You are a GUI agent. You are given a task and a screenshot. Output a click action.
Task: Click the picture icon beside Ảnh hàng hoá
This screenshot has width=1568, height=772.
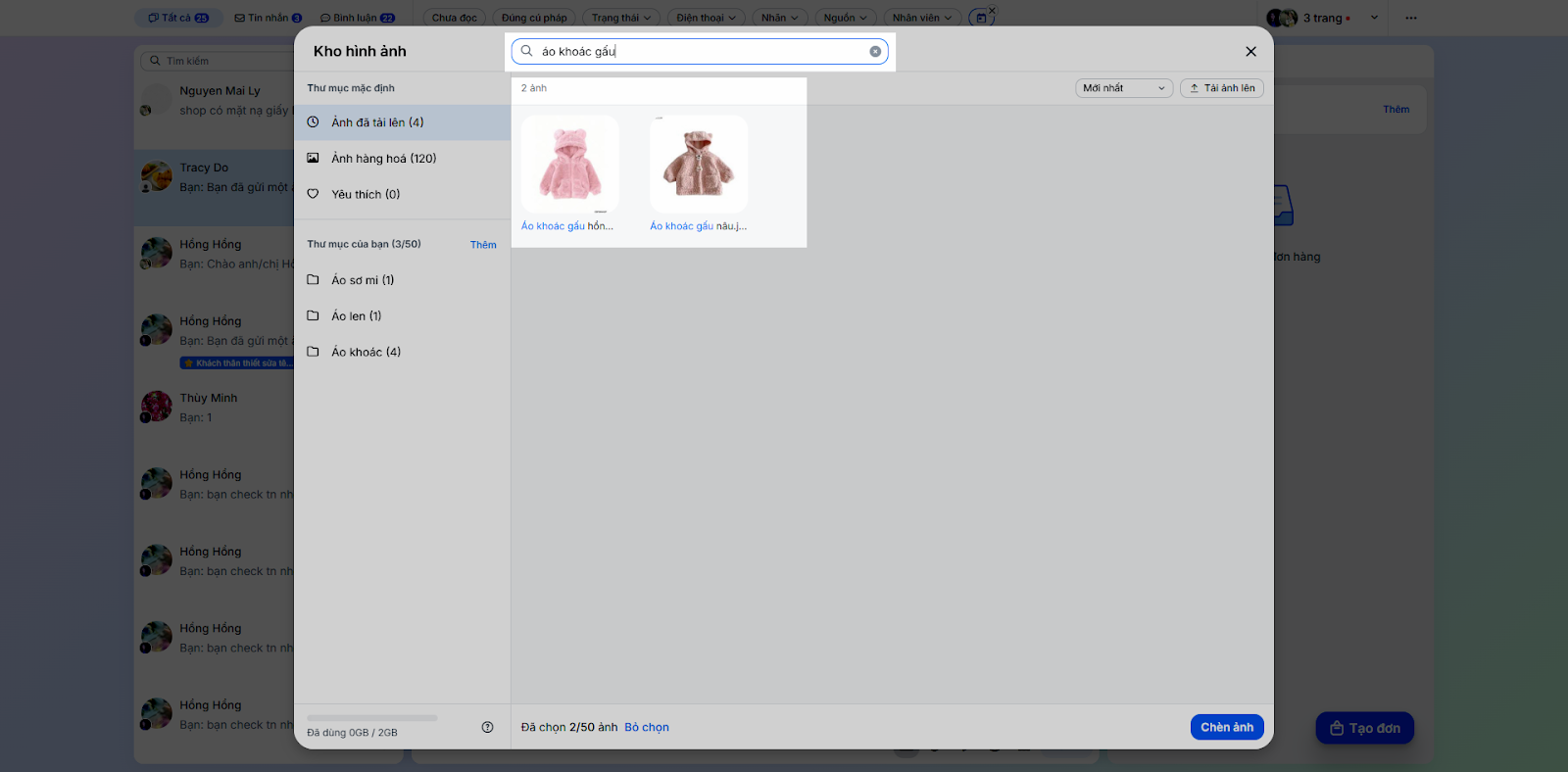(314, 158)
